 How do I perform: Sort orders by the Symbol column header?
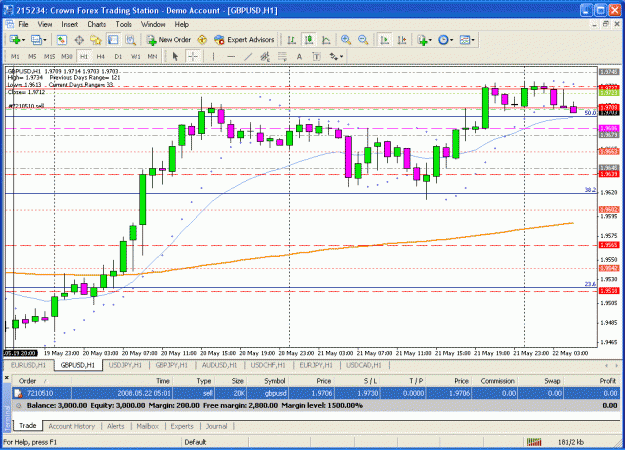pos(275,381)
